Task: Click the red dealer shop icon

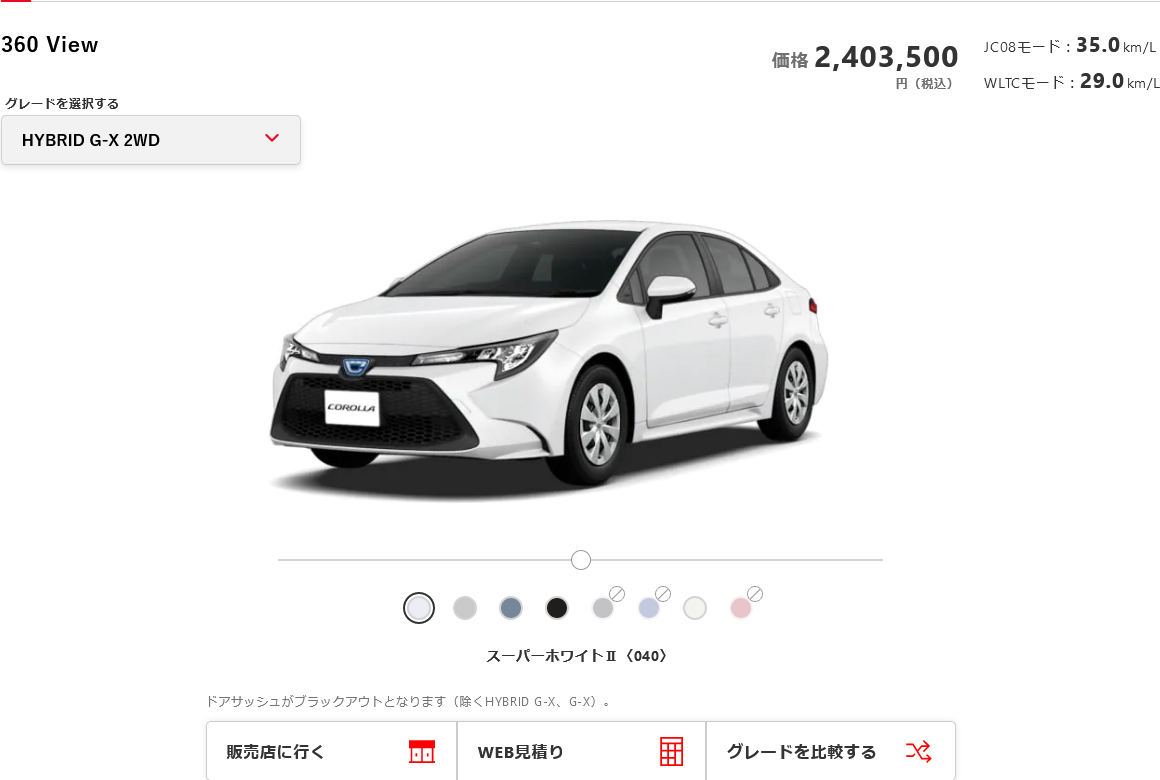Action: click(x=422, y=751)
